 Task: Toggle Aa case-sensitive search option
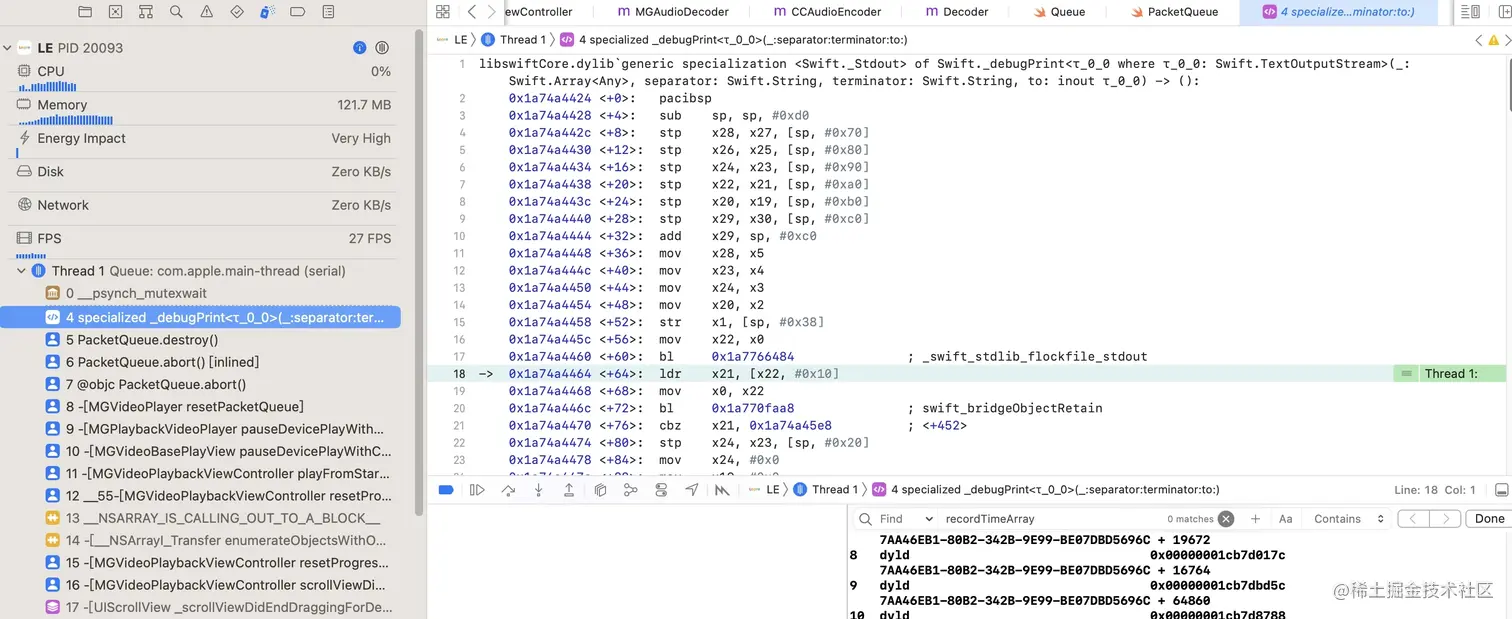pyautogui.click(x=1286, y=519)
